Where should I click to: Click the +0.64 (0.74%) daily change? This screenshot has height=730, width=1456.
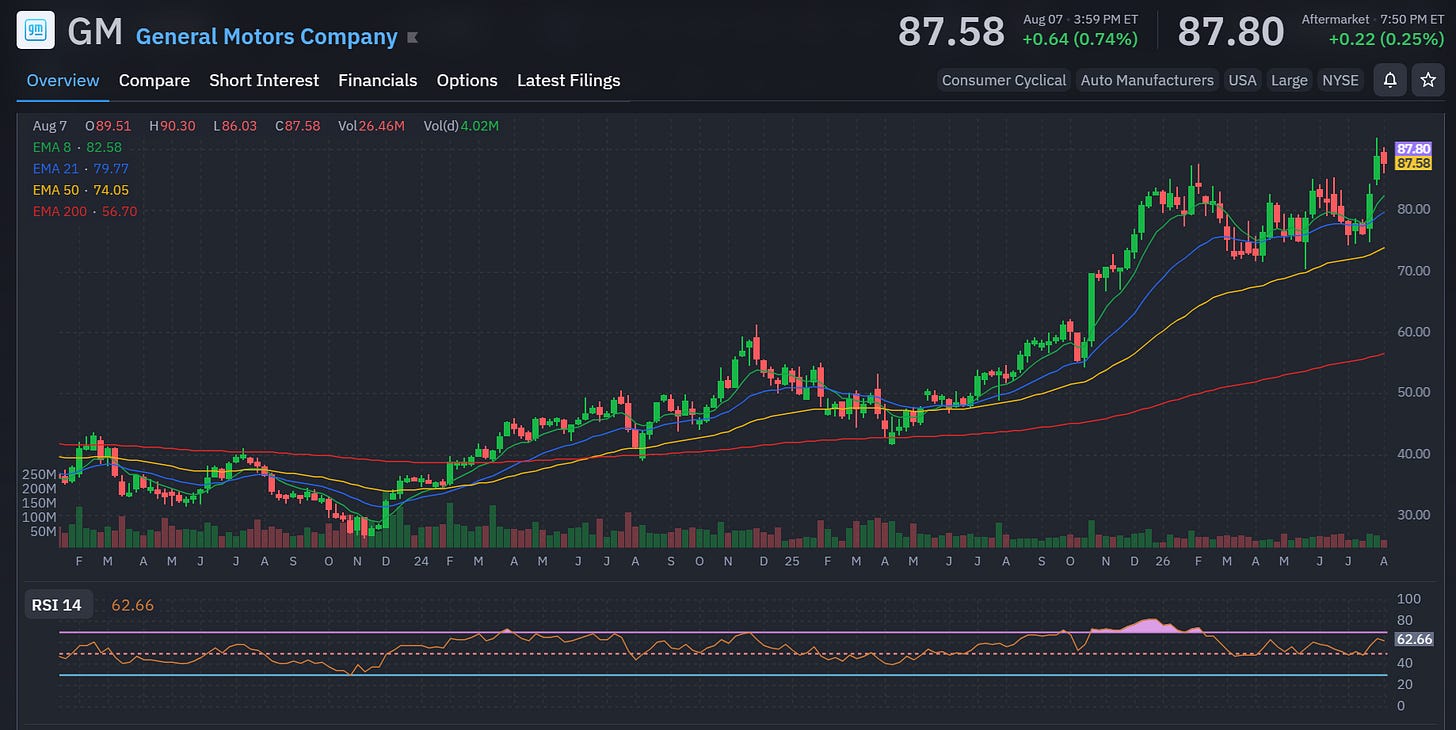pos(1080,40)
